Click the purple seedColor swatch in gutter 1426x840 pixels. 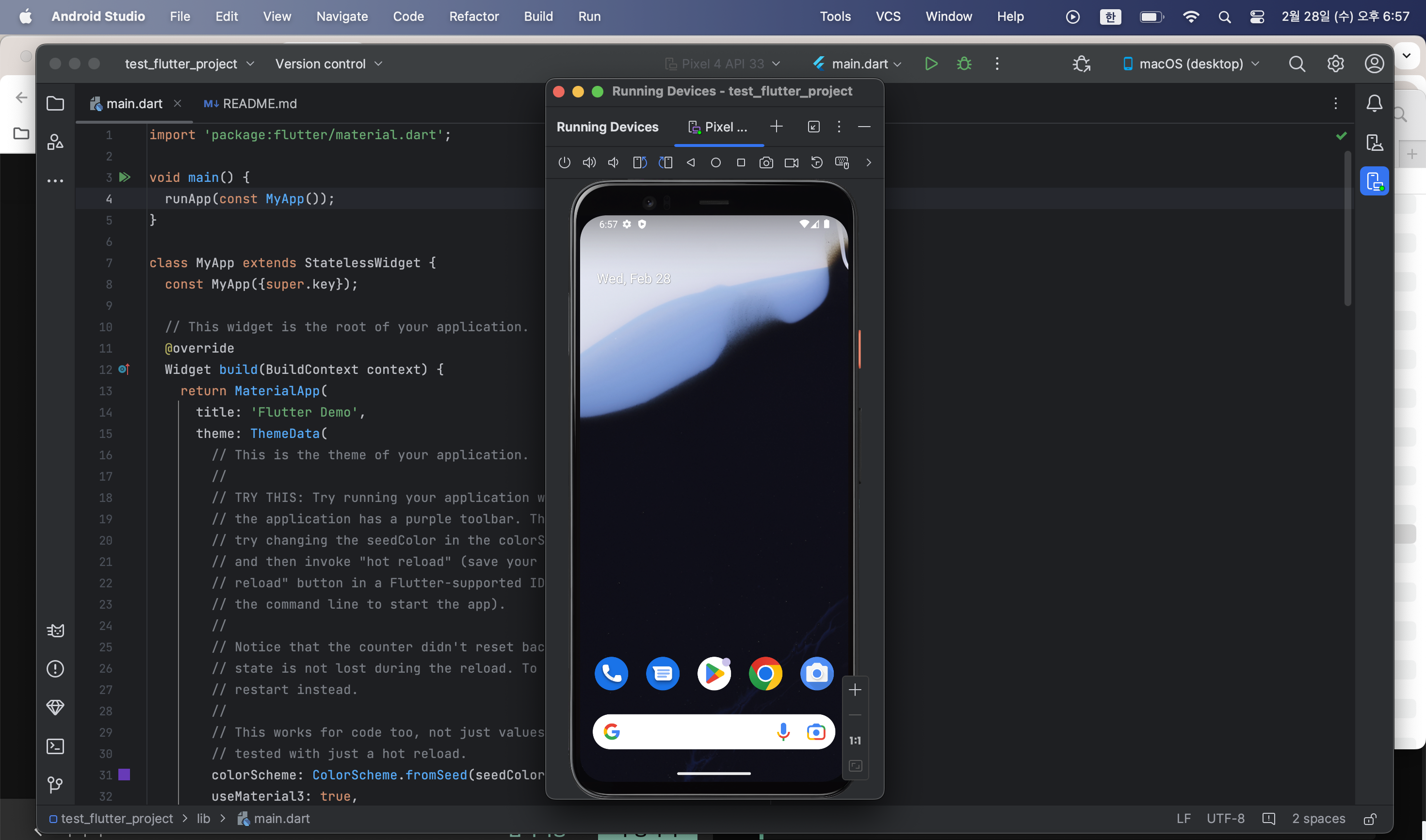(124, 775)
